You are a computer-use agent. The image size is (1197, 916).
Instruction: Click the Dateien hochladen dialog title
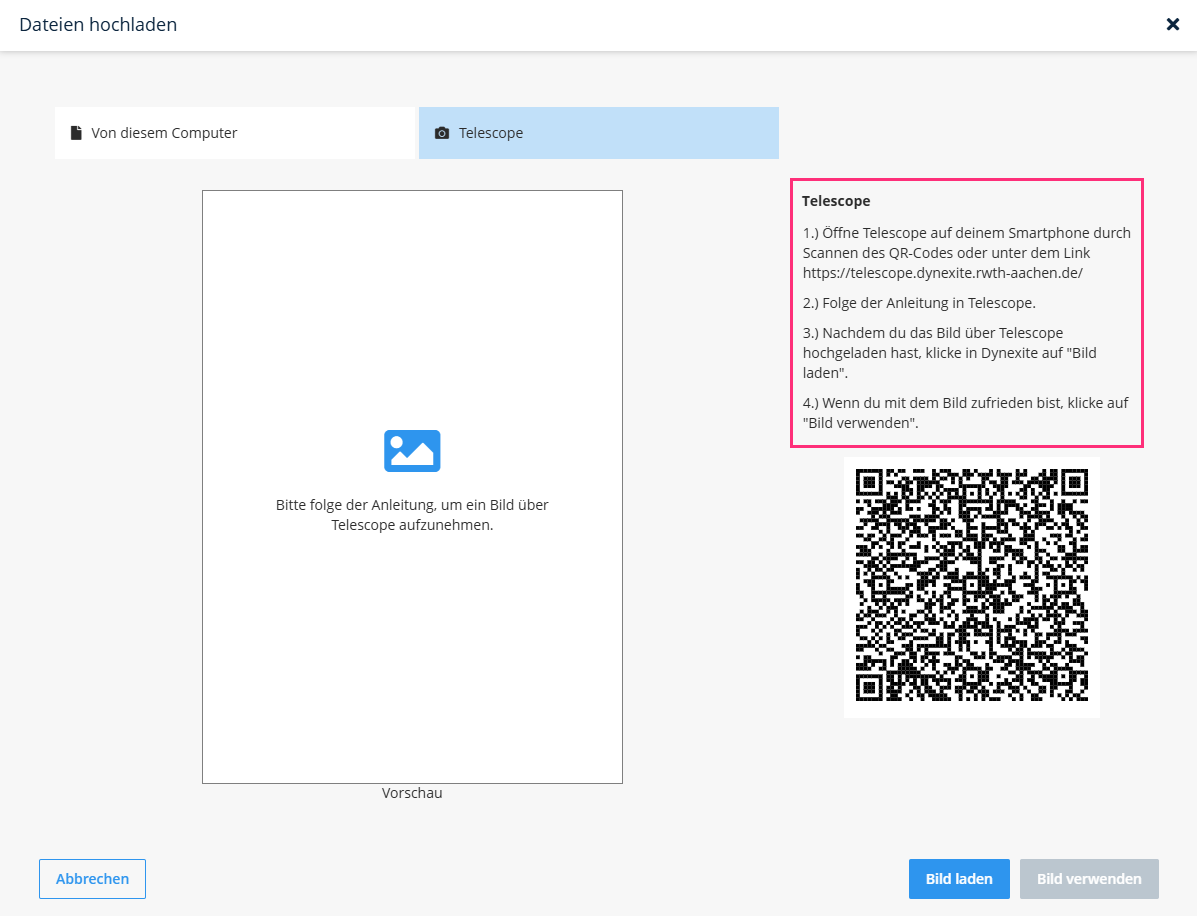click(98, 24)
